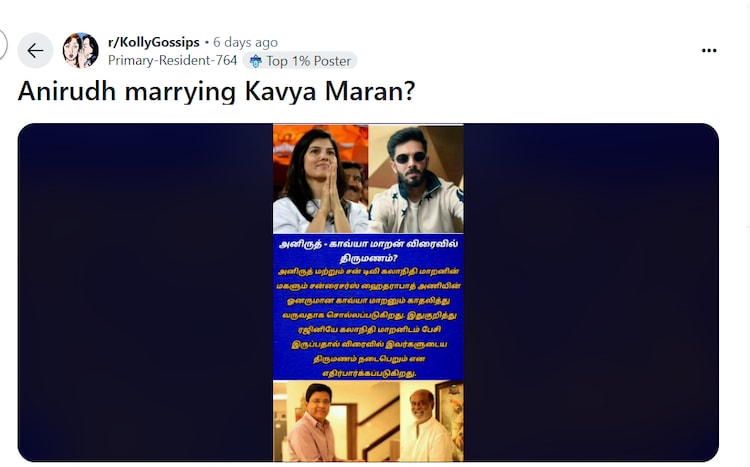Click the partial circular button at left edge
This screenshot has width=750, height=467.
[x=3, y=45]
